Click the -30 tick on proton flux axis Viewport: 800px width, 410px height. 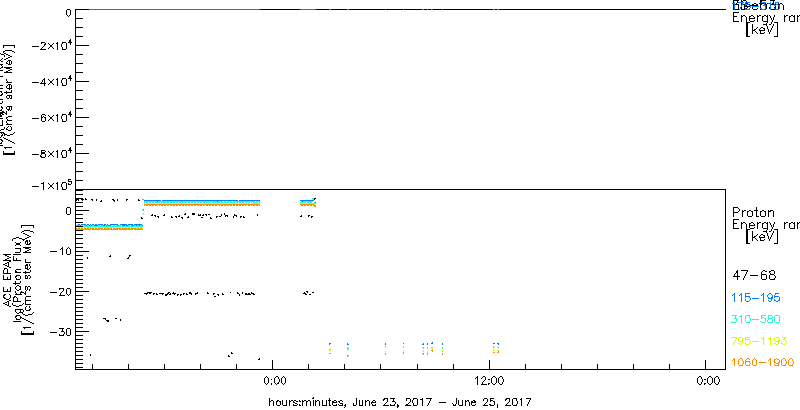61,331
